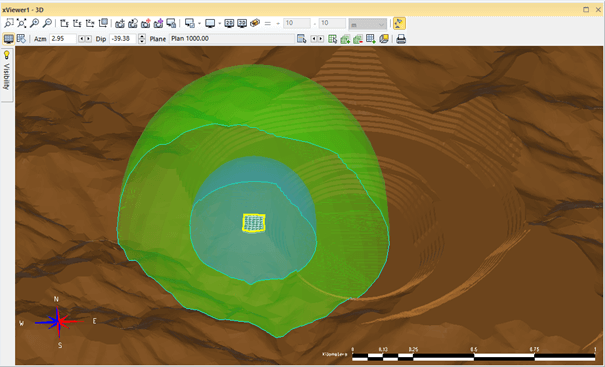This screenshot has width=605, height=367.
Task: Toggle the active 3D view mode button
Action: click(8, 39)
